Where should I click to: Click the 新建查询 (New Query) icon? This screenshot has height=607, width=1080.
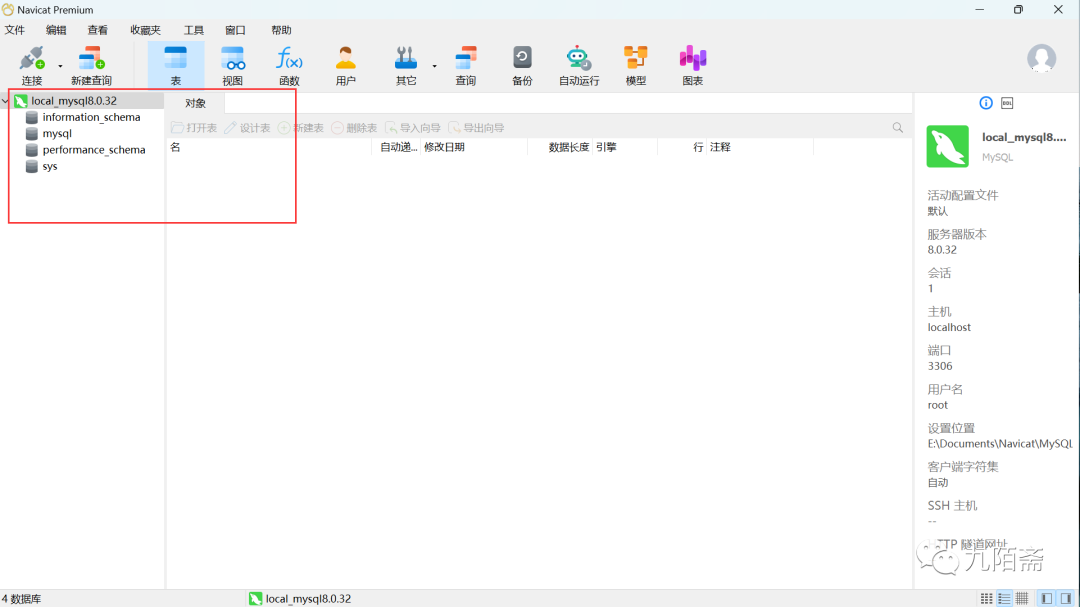click(91, 65)
